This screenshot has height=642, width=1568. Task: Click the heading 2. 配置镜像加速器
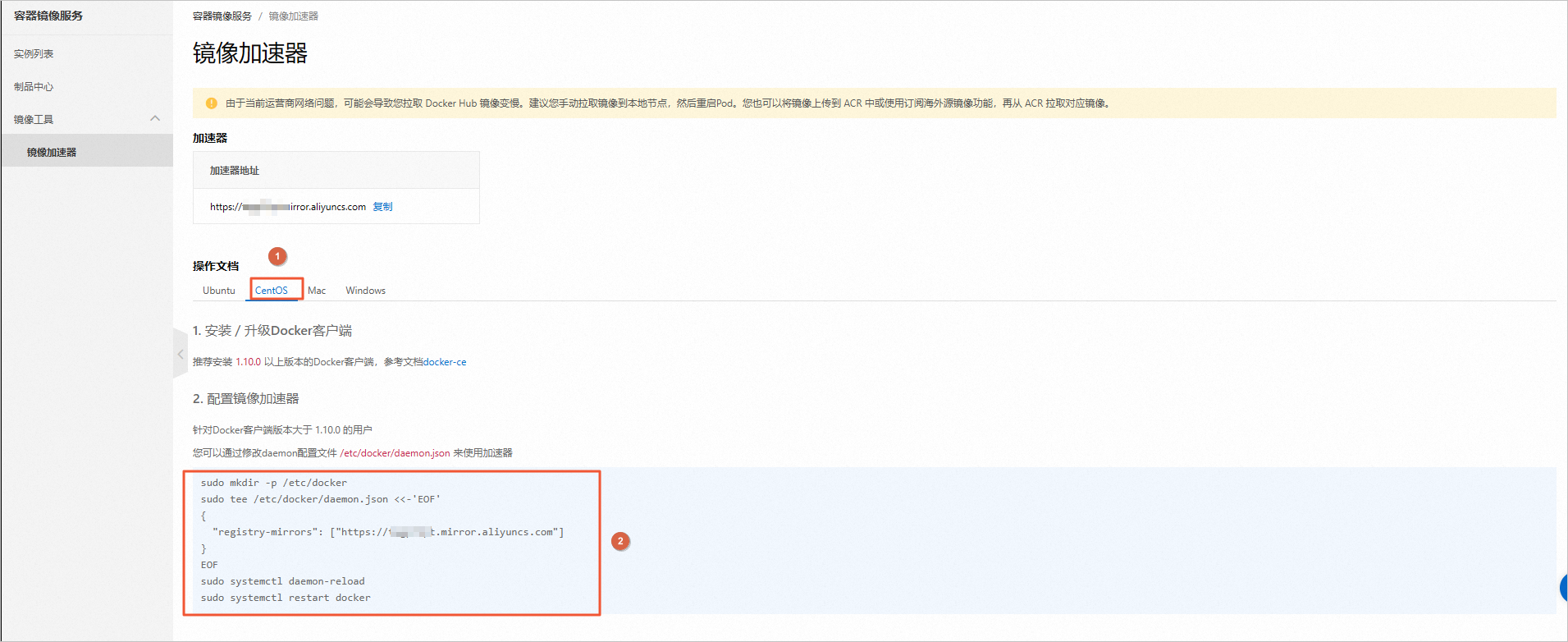click(246, 399)
